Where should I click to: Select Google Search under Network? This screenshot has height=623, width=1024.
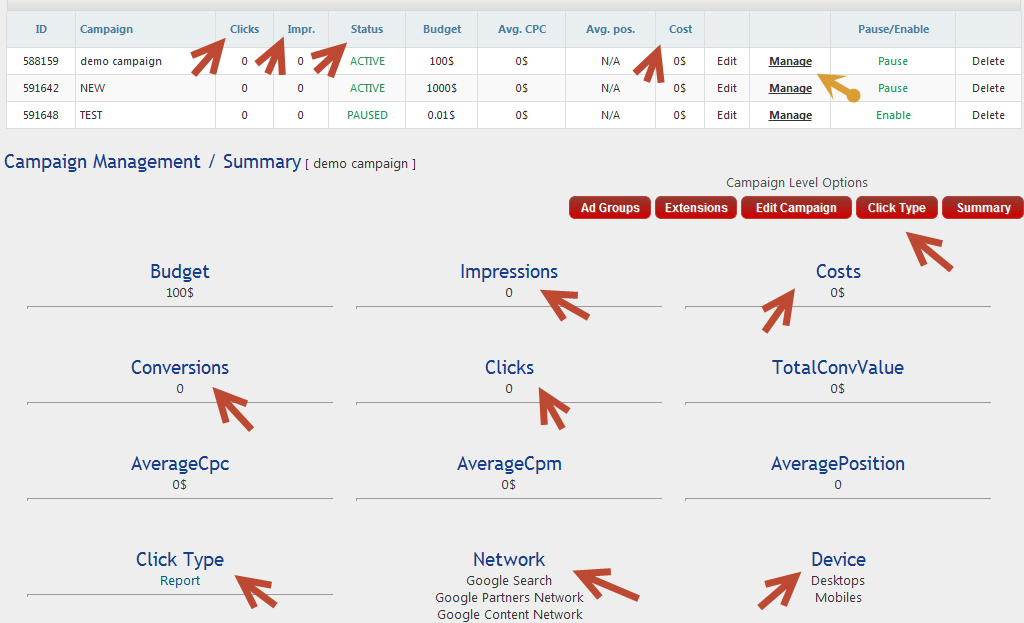pos(509,581)
